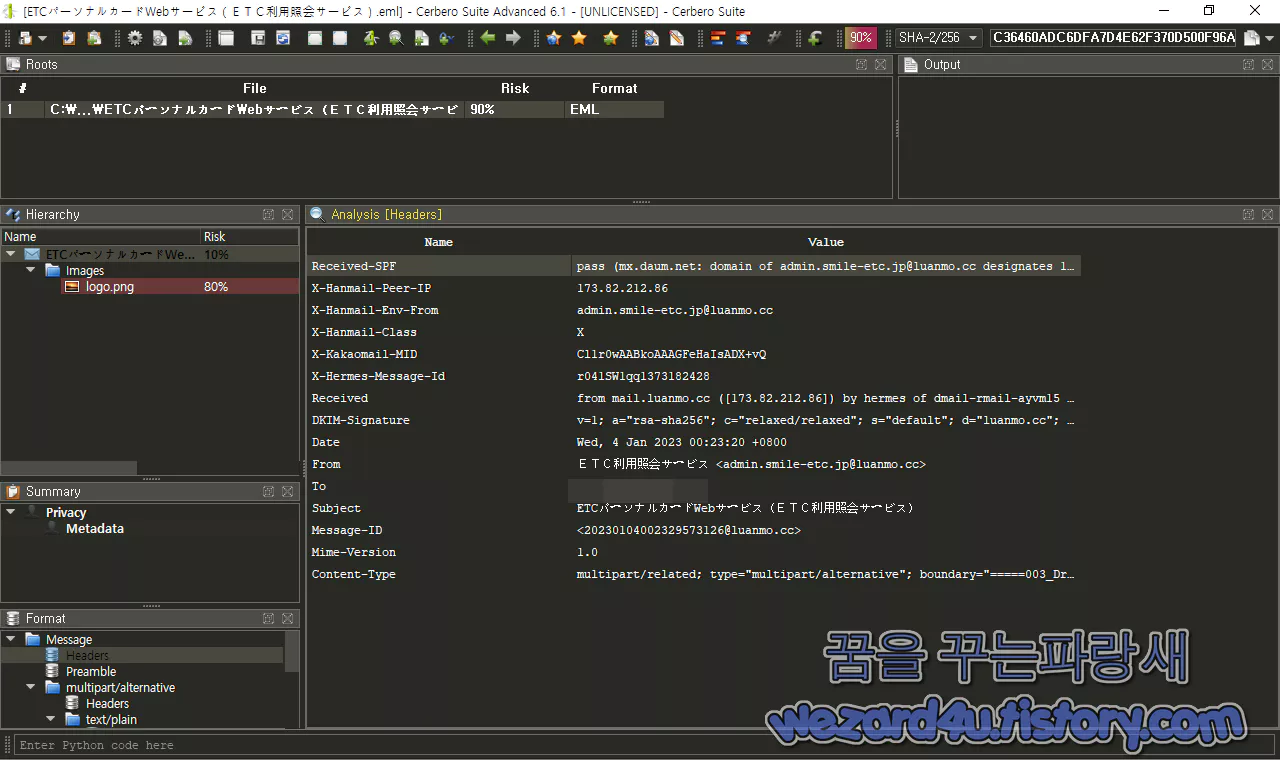Viewport: 1280px width, 760px height.
Task: Close the Roots panel
Action: click(880, 64)
